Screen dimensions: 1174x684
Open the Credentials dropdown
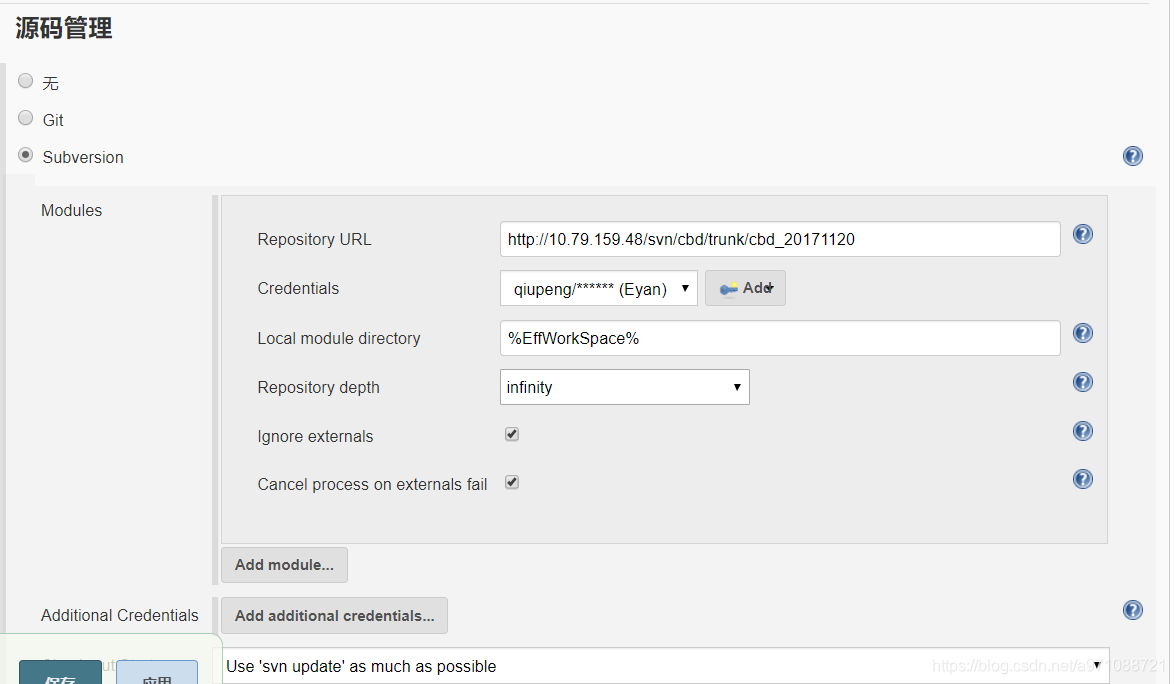click(598, 288)
